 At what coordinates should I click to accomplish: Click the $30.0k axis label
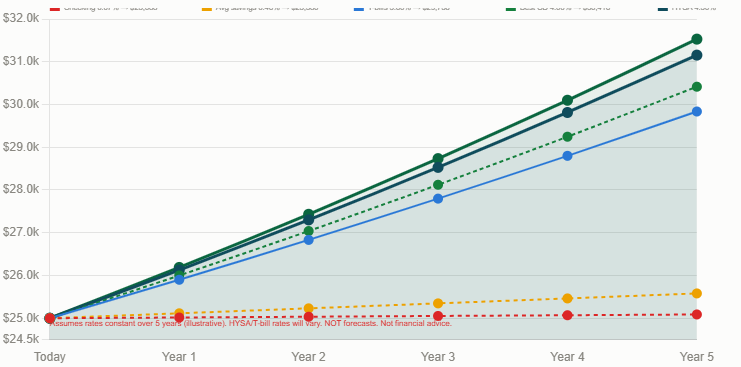22,104
